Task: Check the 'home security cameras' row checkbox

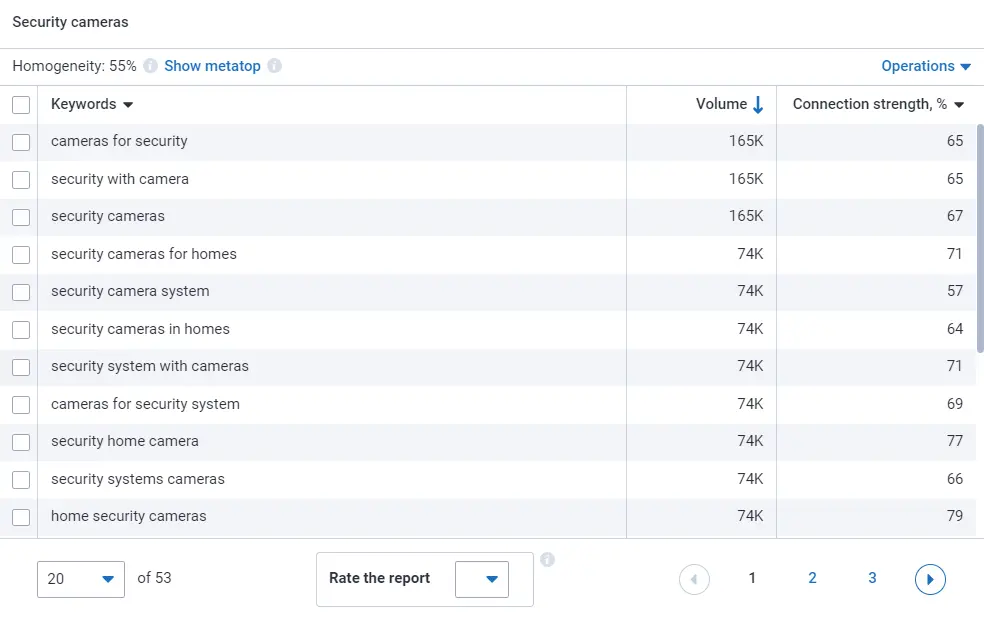Action: pos(21,517)
